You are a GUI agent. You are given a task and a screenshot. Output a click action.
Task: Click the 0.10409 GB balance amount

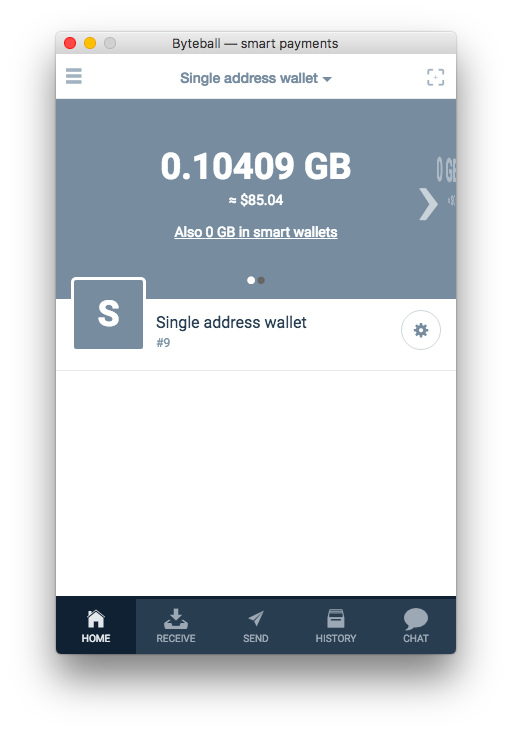256,166
